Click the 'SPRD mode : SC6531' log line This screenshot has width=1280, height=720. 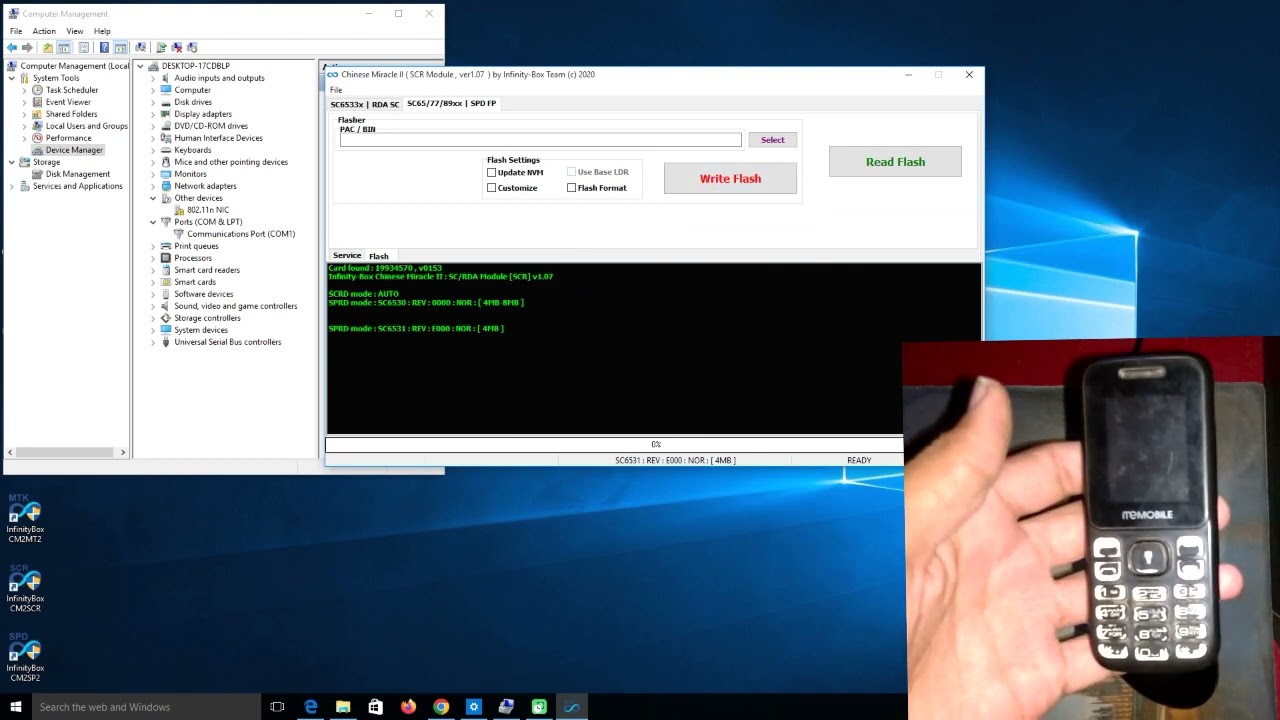[416, 329]
